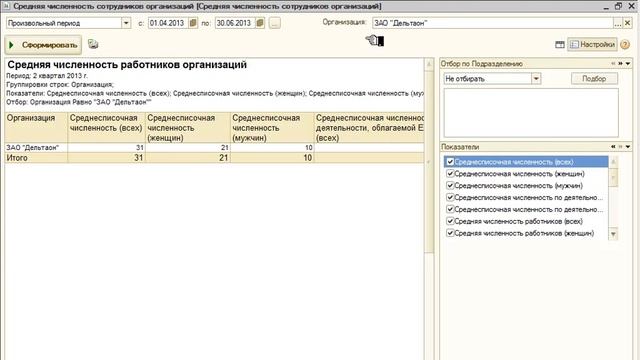This screenshot has height=360, width=640.
Task: Click double-left arrows in Показатели header
Action: [x=613, y=147]
